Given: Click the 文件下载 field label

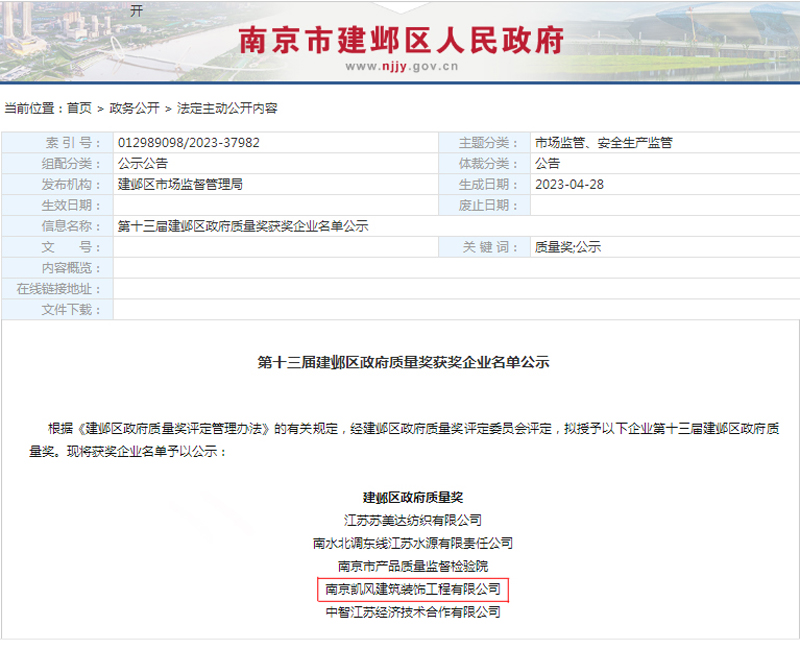Looking at the screenshot, I should point(71,310).
